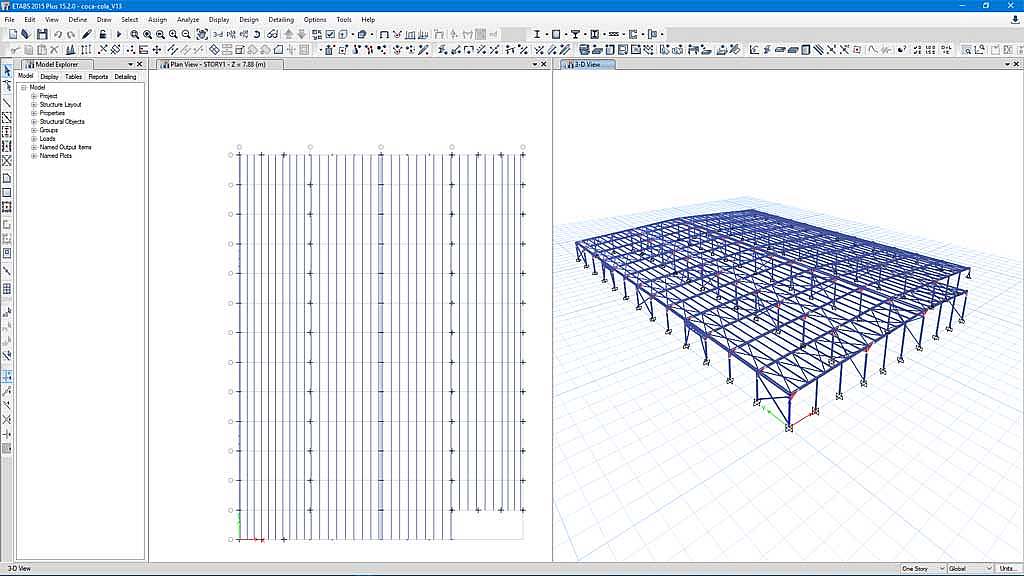Open the Define menu
The width and height of the screenshot is (1024, 576).
pos(77,19)
